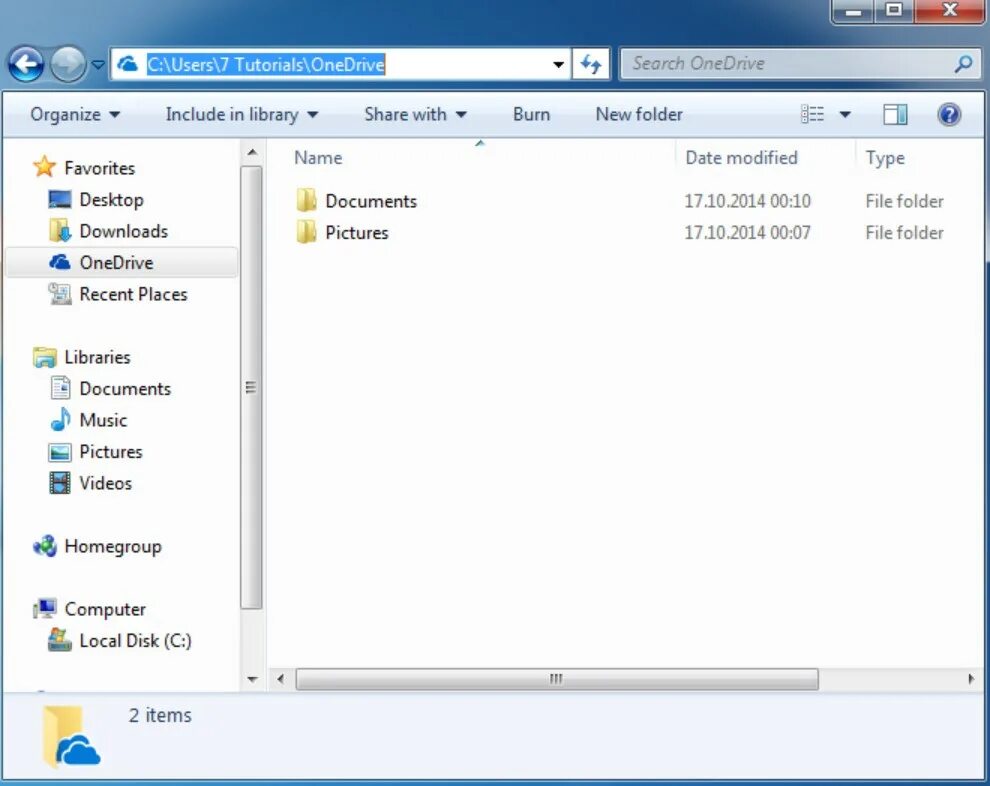Focus the Search OneDrive box
The width and height of the screenshot is (990, 786).
click(x=800, y=64)
